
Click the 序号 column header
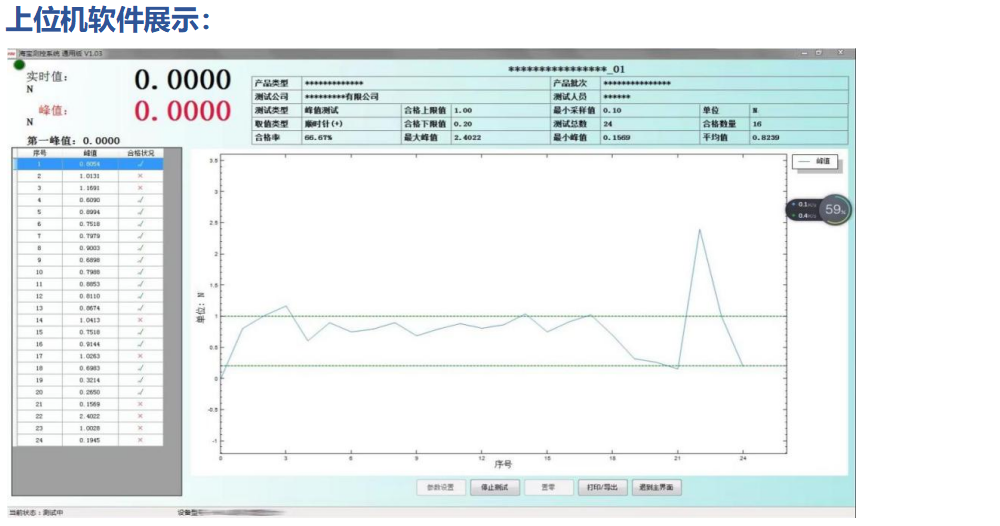tap(40, 153)
